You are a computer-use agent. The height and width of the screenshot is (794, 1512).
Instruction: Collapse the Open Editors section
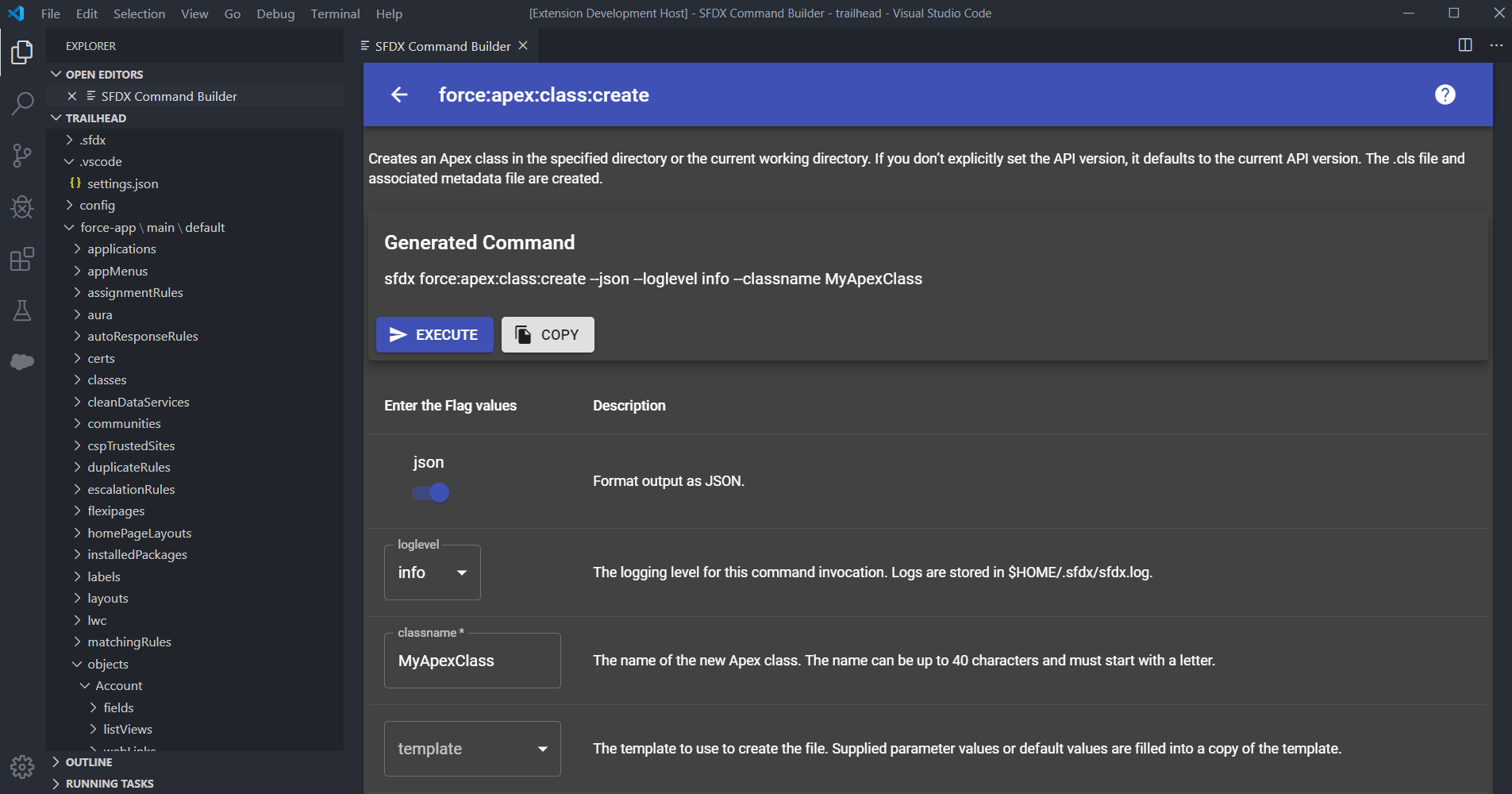(x=194, y=74)
